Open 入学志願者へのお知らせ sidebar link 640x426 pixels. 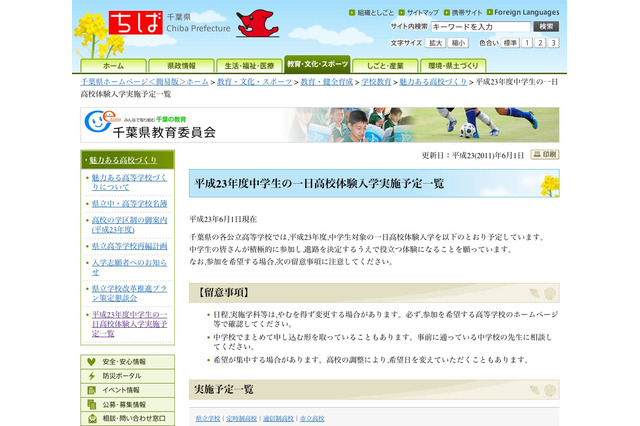(x=129, y=267)
